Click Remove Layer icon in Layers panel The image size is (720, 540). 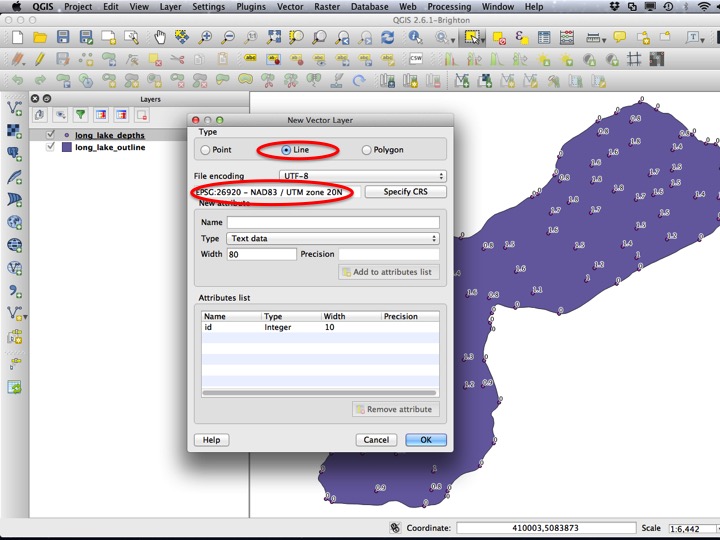pos(142,114)
